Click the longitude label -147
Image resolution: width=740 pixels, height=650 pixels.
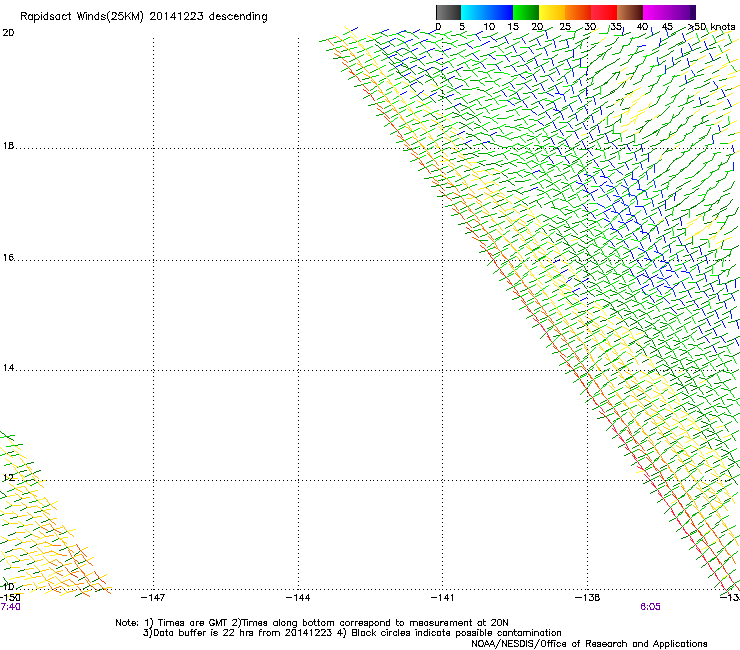[153, 598]
